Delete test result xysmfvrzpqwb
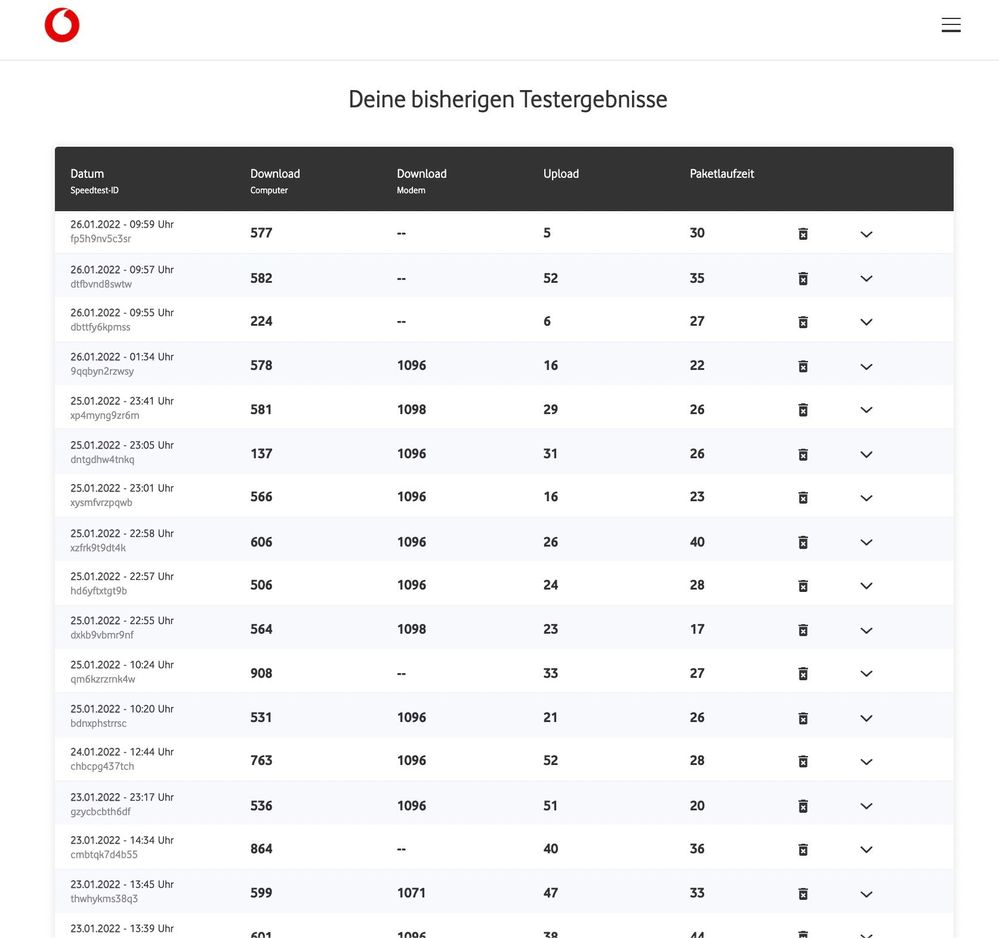Viewport: 999px width, 938px height. 803,498
